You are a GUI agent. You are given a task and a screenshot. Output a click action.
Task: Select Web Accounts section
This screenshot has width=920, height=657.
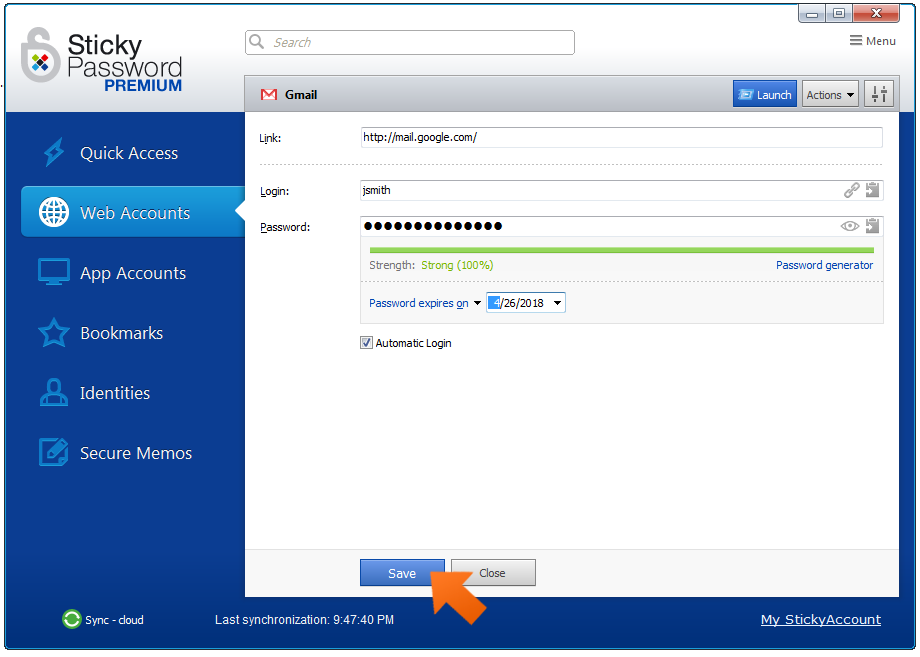coord(133,212)
